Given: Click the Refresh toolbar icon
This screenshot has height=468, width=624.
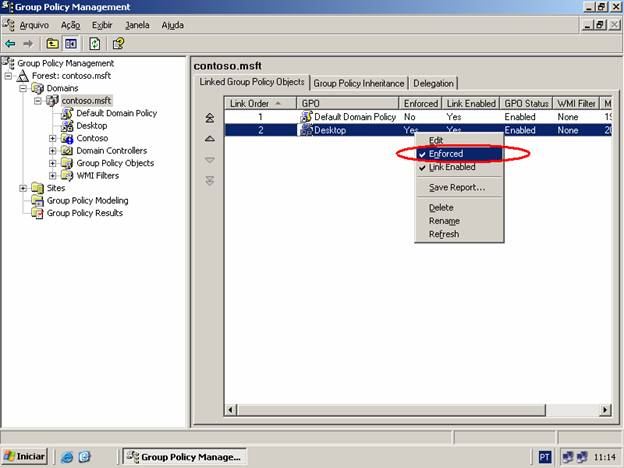Looking at the screenshot, I should (95, 43).
